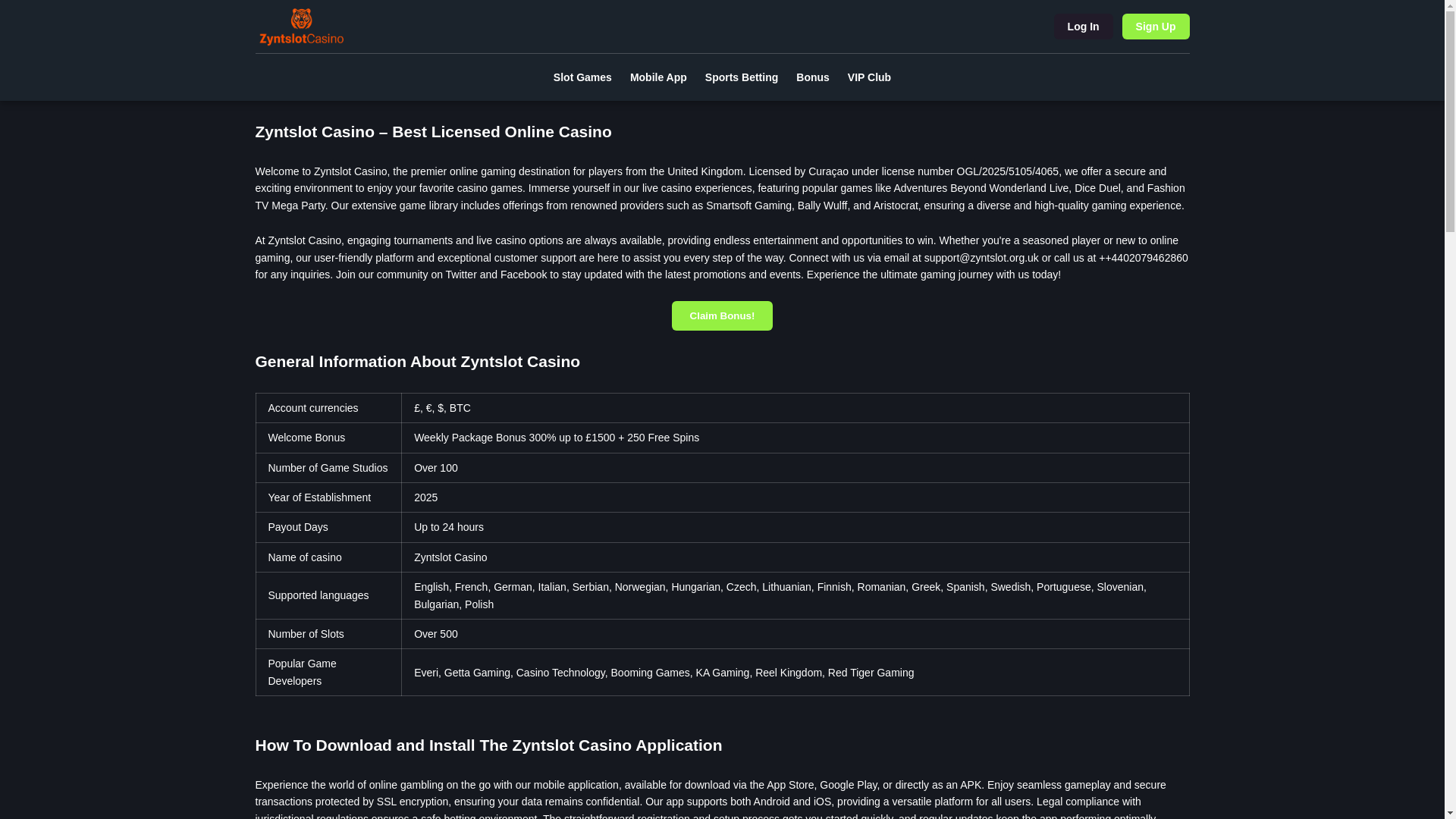Screen dimensions: 1456x819
Task: Select the Bonus menu item
Action: (813, 77)
